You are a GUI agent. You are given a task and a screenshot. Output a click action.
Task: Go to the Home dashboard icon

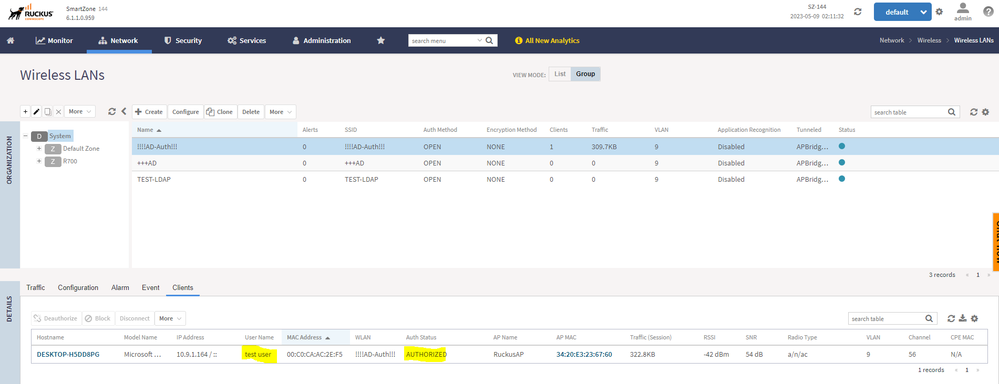[10, 41]
